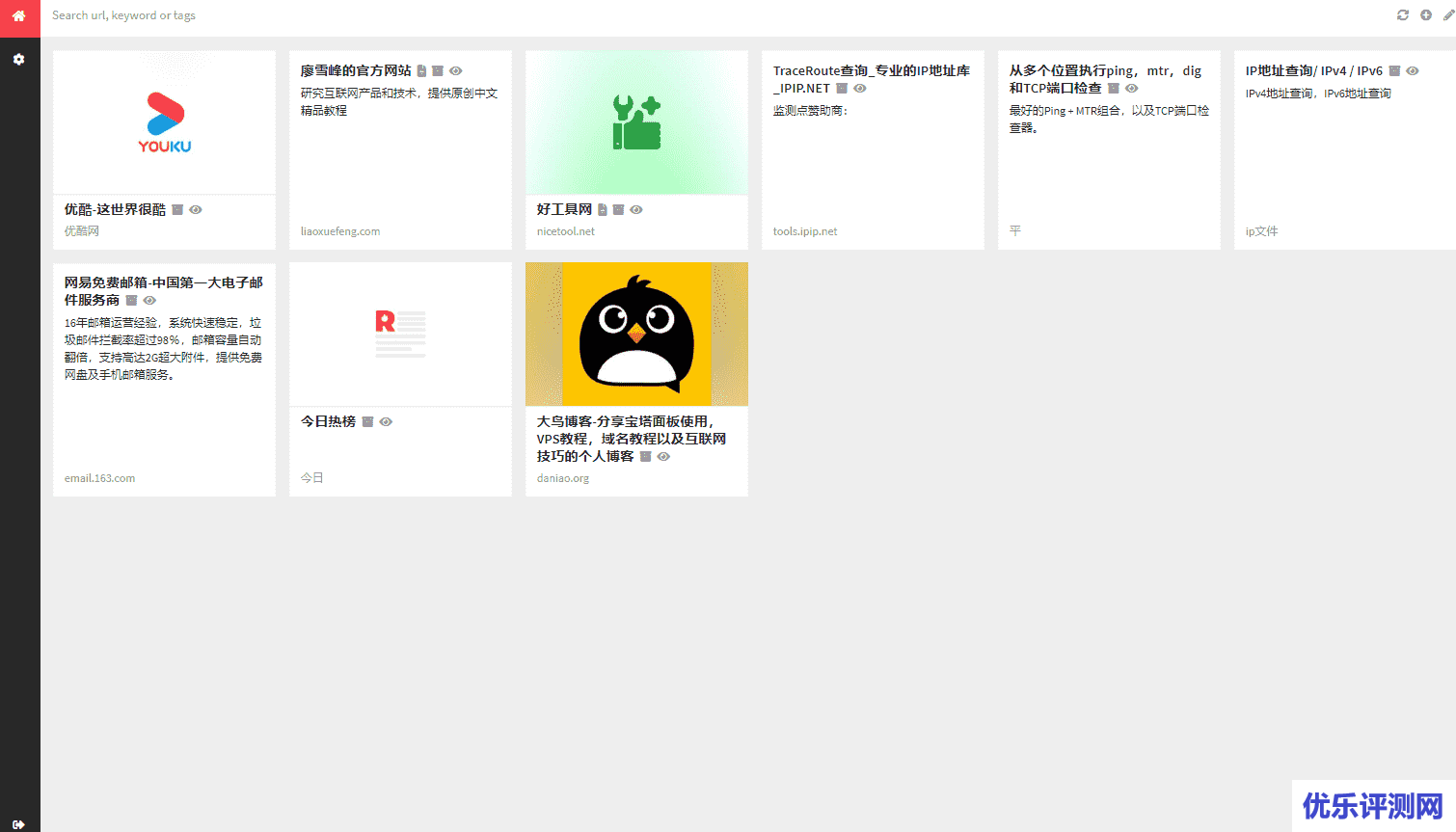Toggle the eye icon on 网易免费邮箱 card

(149, 300)
